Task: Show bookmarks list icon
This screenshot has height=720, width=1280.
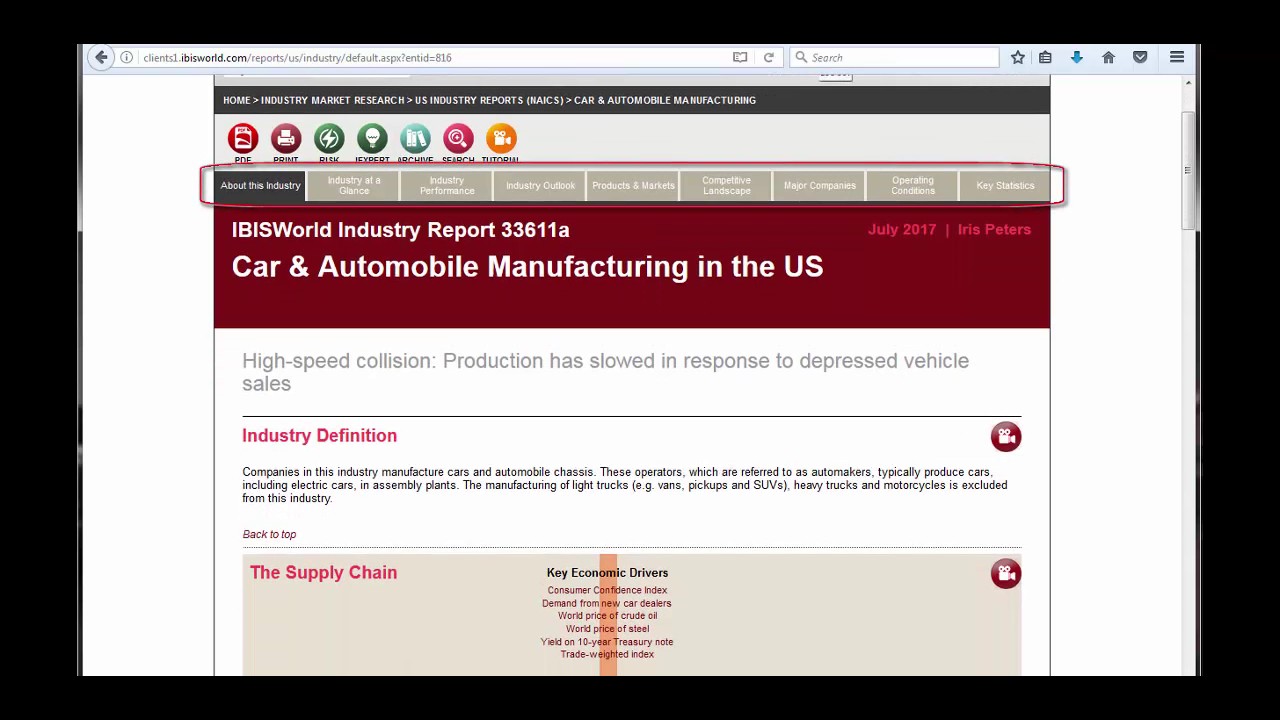Action: pyautogui.click(x=1045, y=58)
